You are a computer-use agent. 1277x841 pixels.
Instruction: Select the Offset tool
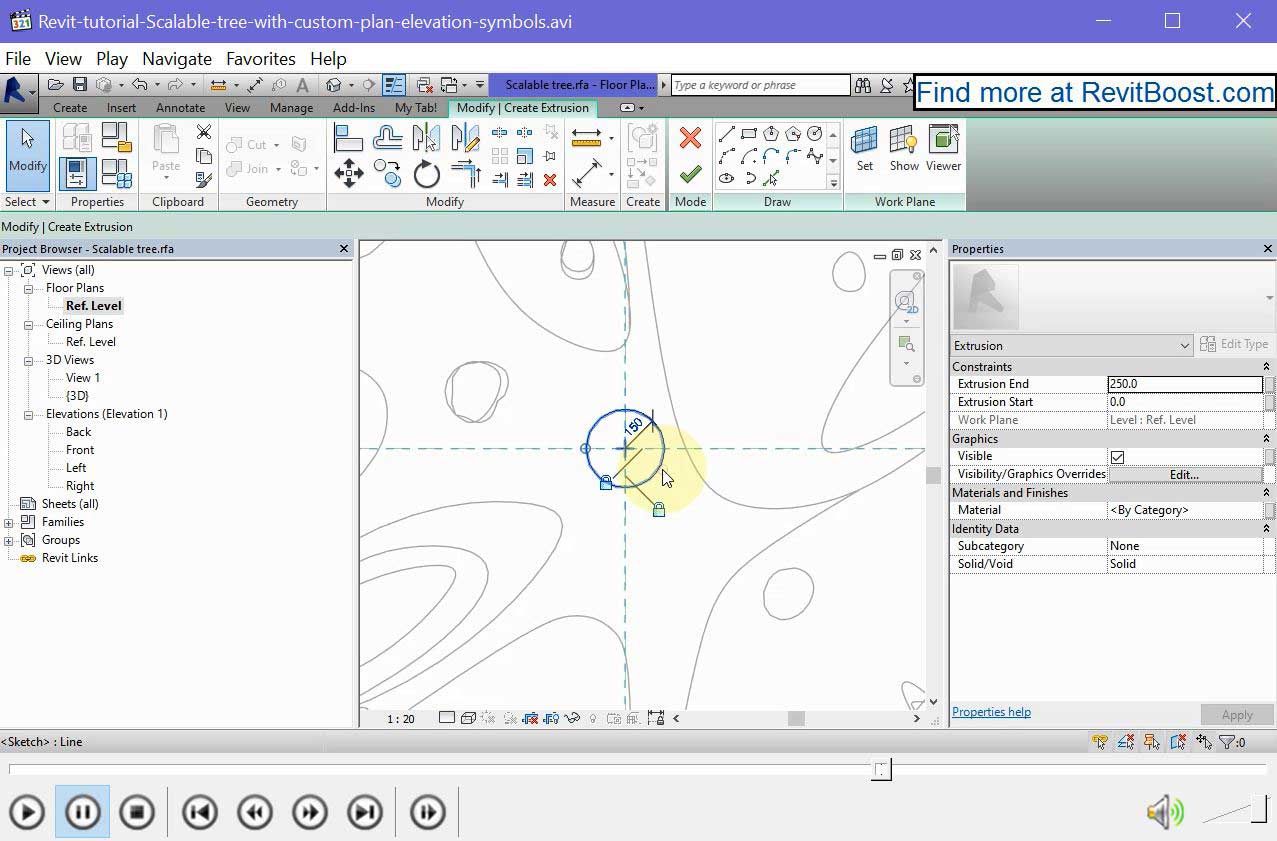387,137
